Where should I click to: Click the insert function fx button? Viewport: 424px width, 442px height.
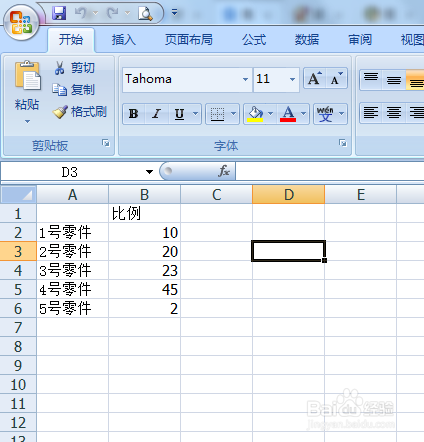click(x=224, y=171)
